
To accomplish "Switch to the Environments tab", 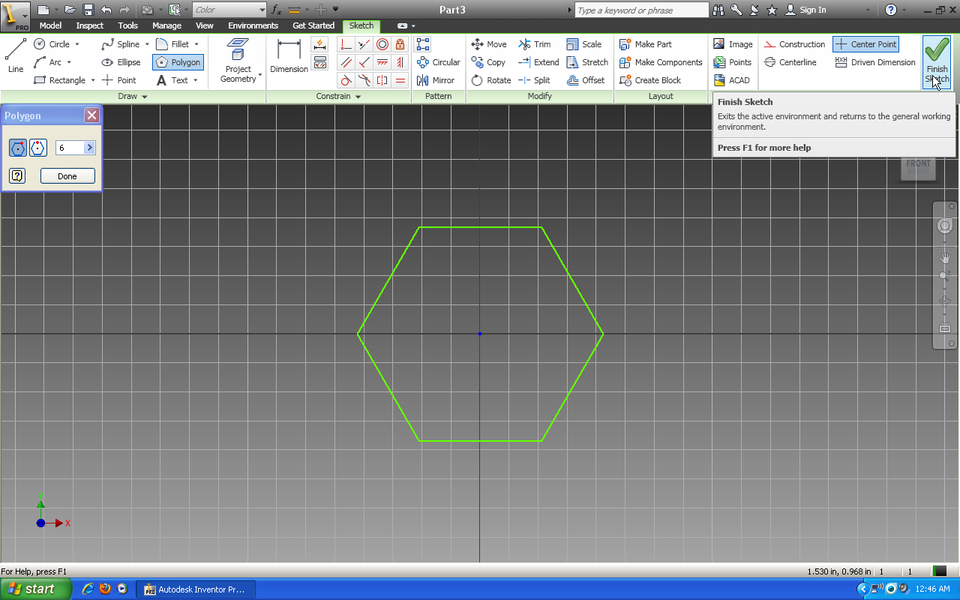I will (252, 25).
